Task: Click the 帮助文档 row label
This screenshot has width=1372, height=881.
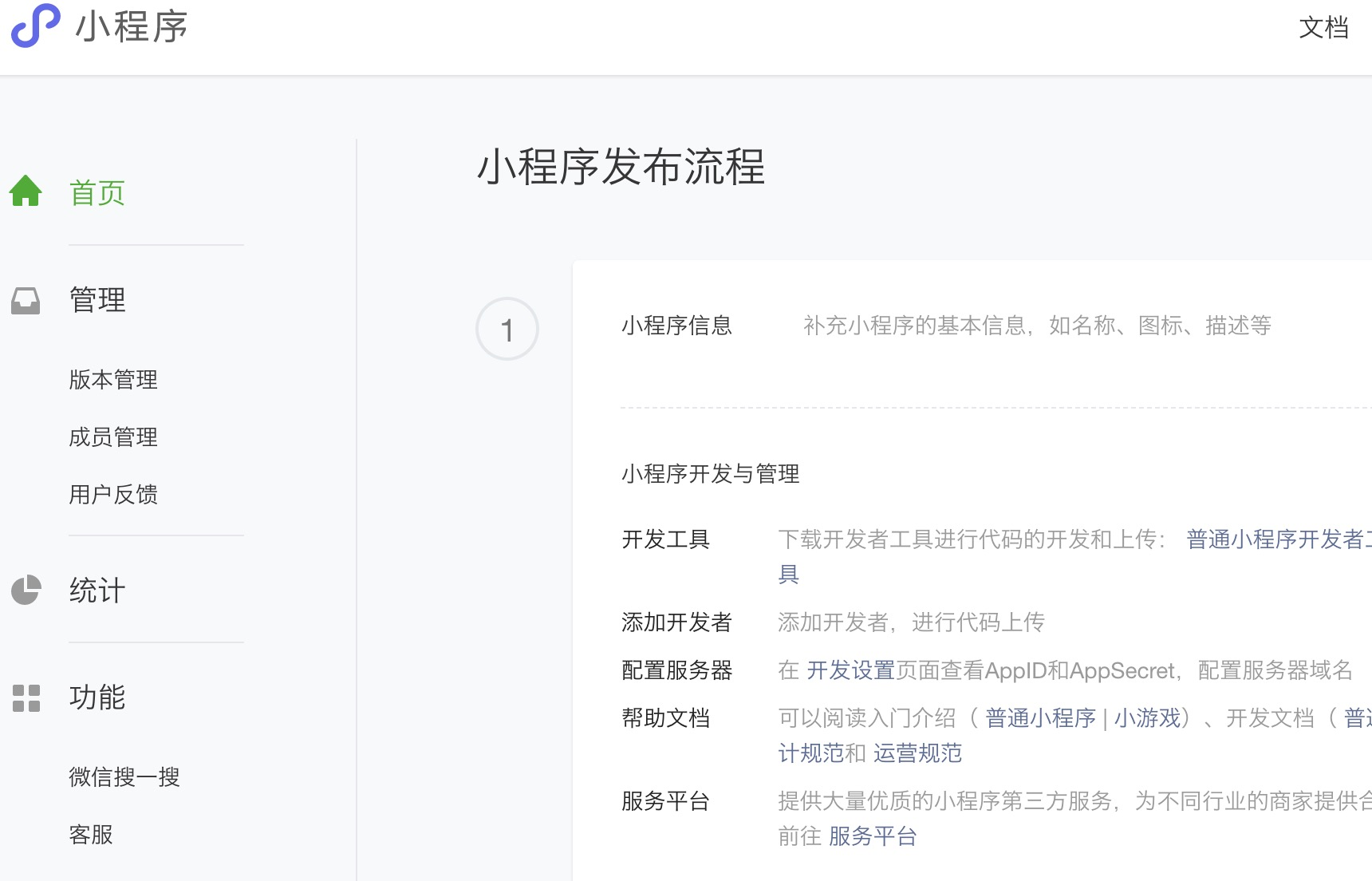Action: [x=665, y=718]
